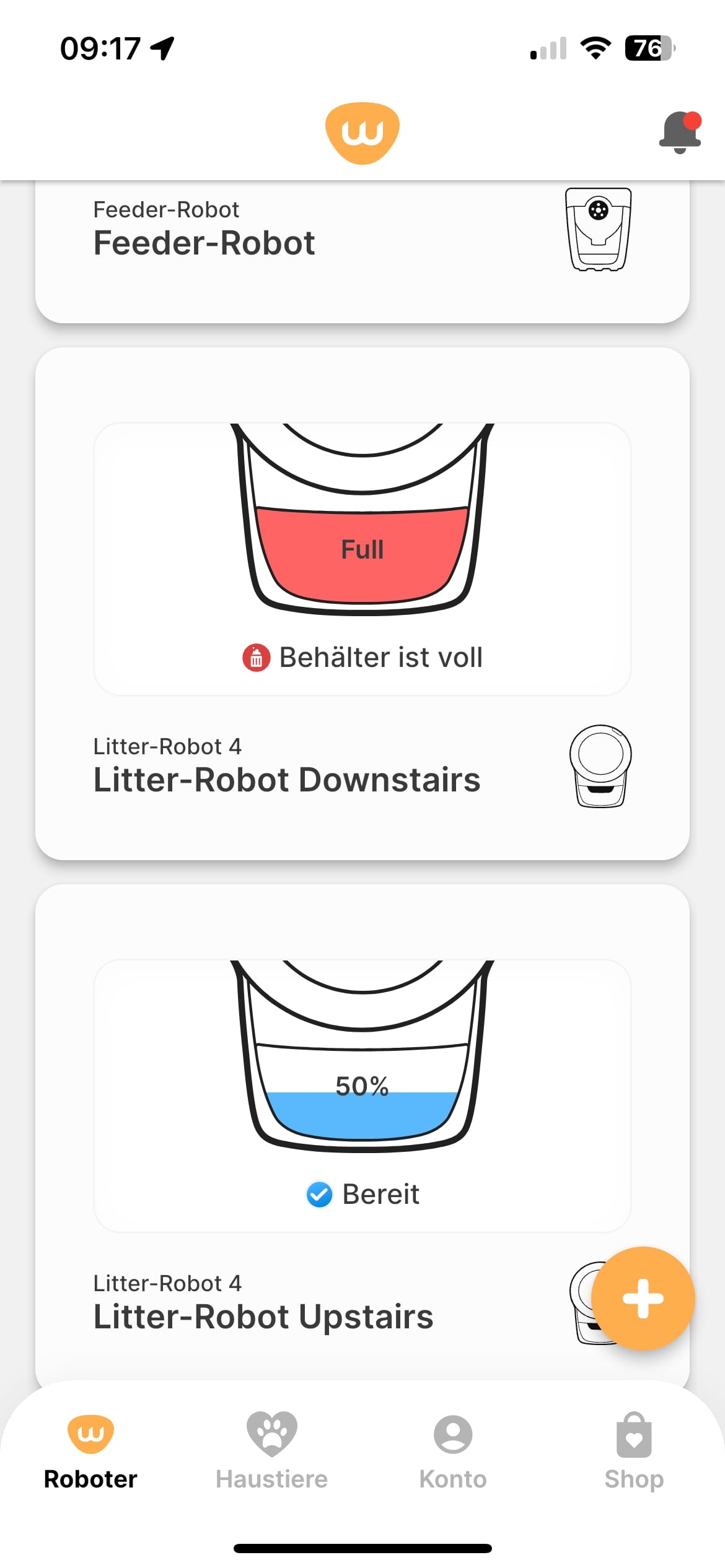This screenshot has width=725, height=1568.
Task: Tap the orange plus add button
Action: tap(643, 1298)
